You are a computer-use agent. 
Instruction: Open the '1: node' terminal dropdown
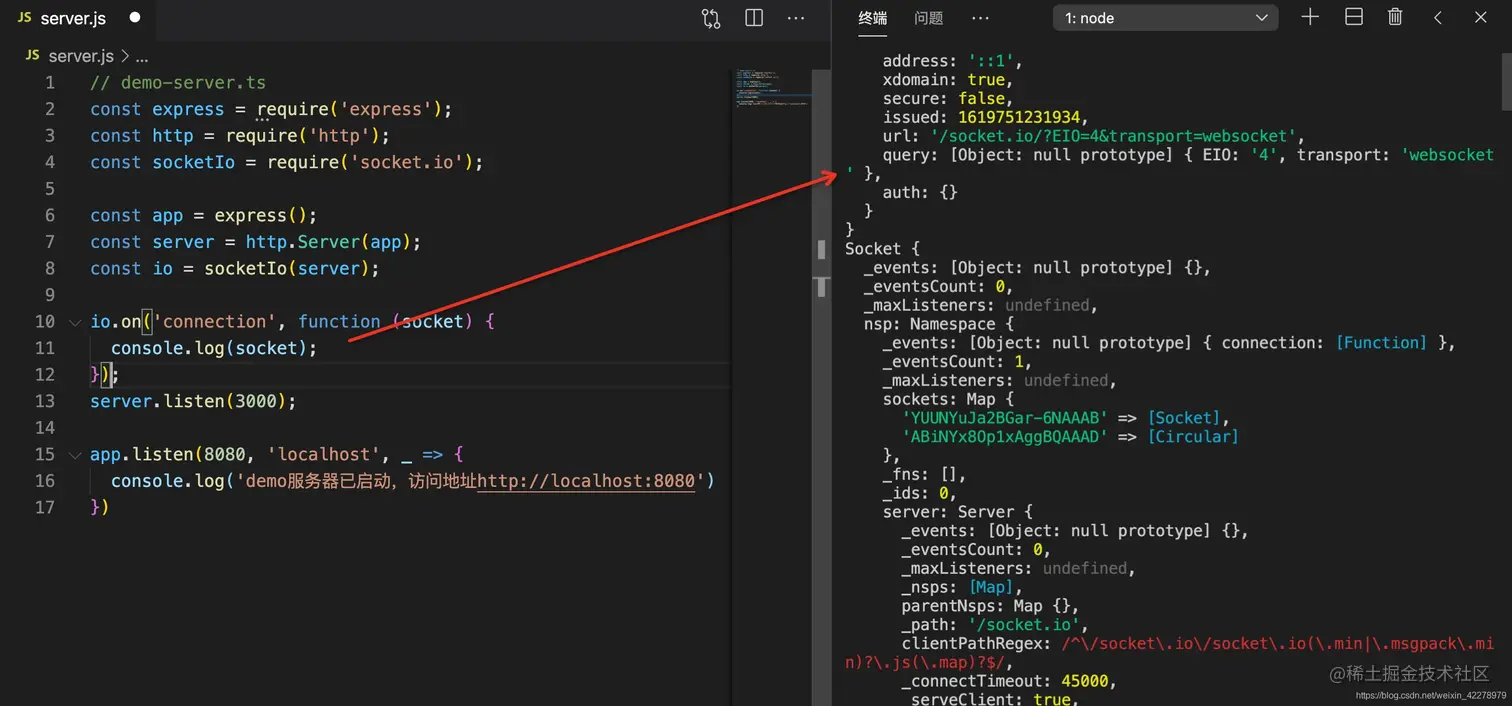coord(1165,18)
